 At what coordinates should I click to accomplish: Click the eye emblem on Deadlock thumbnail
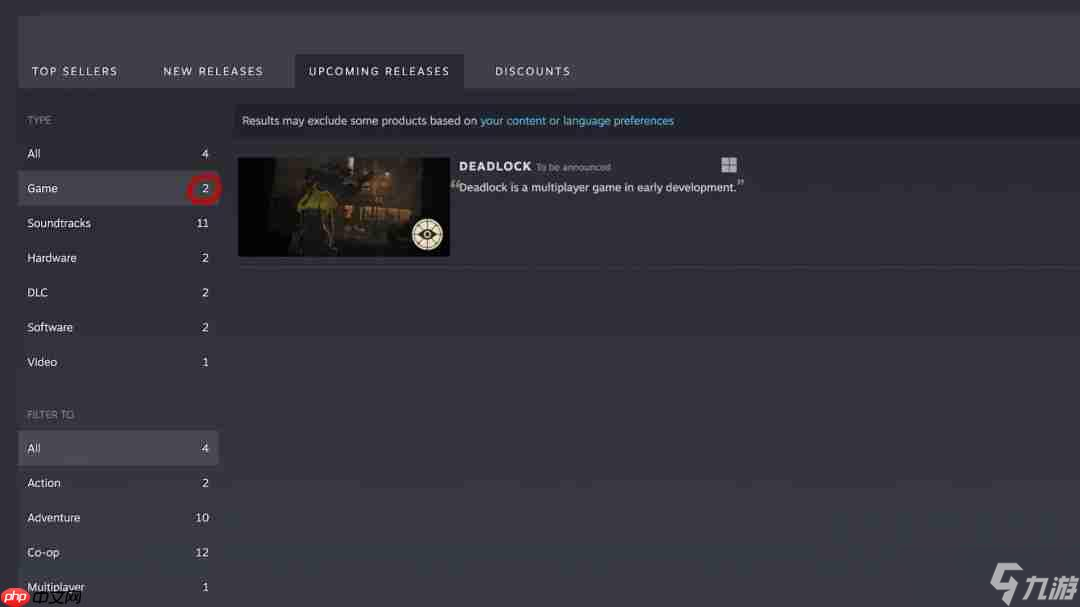coord(427,234)
